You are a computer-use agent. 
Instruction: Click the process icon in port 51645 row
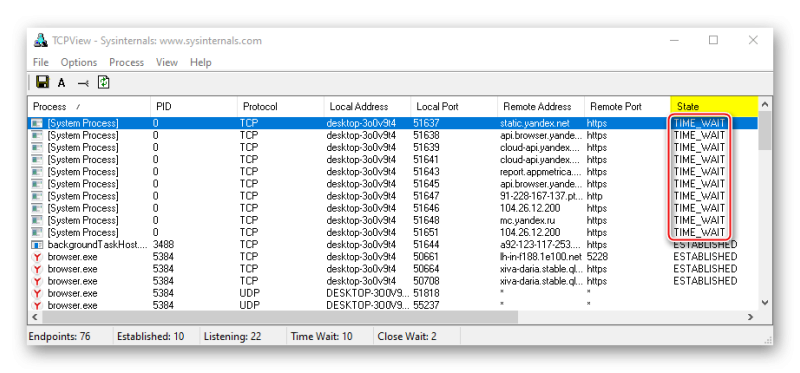click(x=37, y=184)
